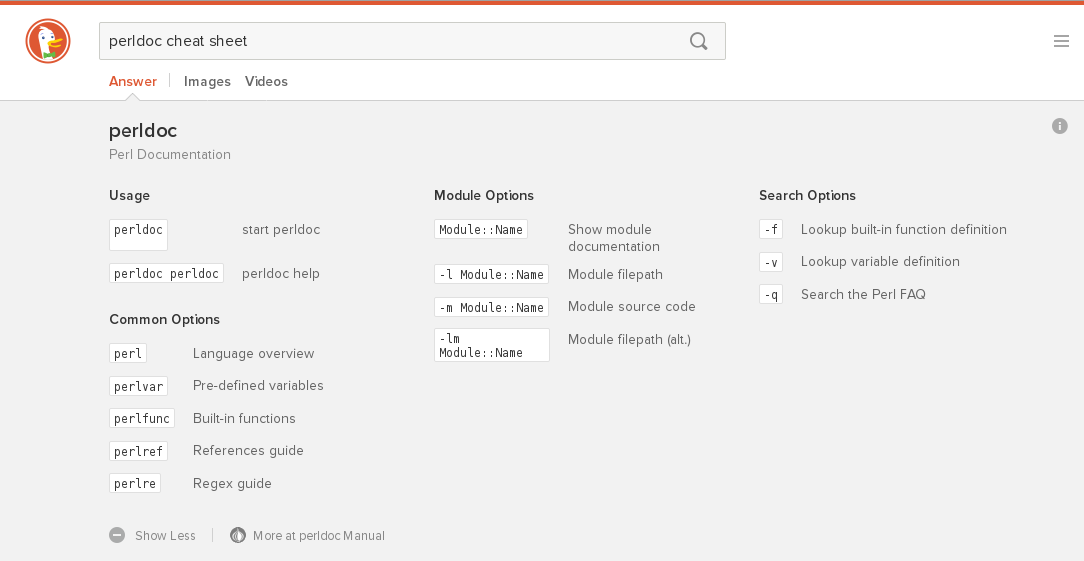Click the 'perlfunc' code box
Screen dimensions: 1084x561
point(142,419)
